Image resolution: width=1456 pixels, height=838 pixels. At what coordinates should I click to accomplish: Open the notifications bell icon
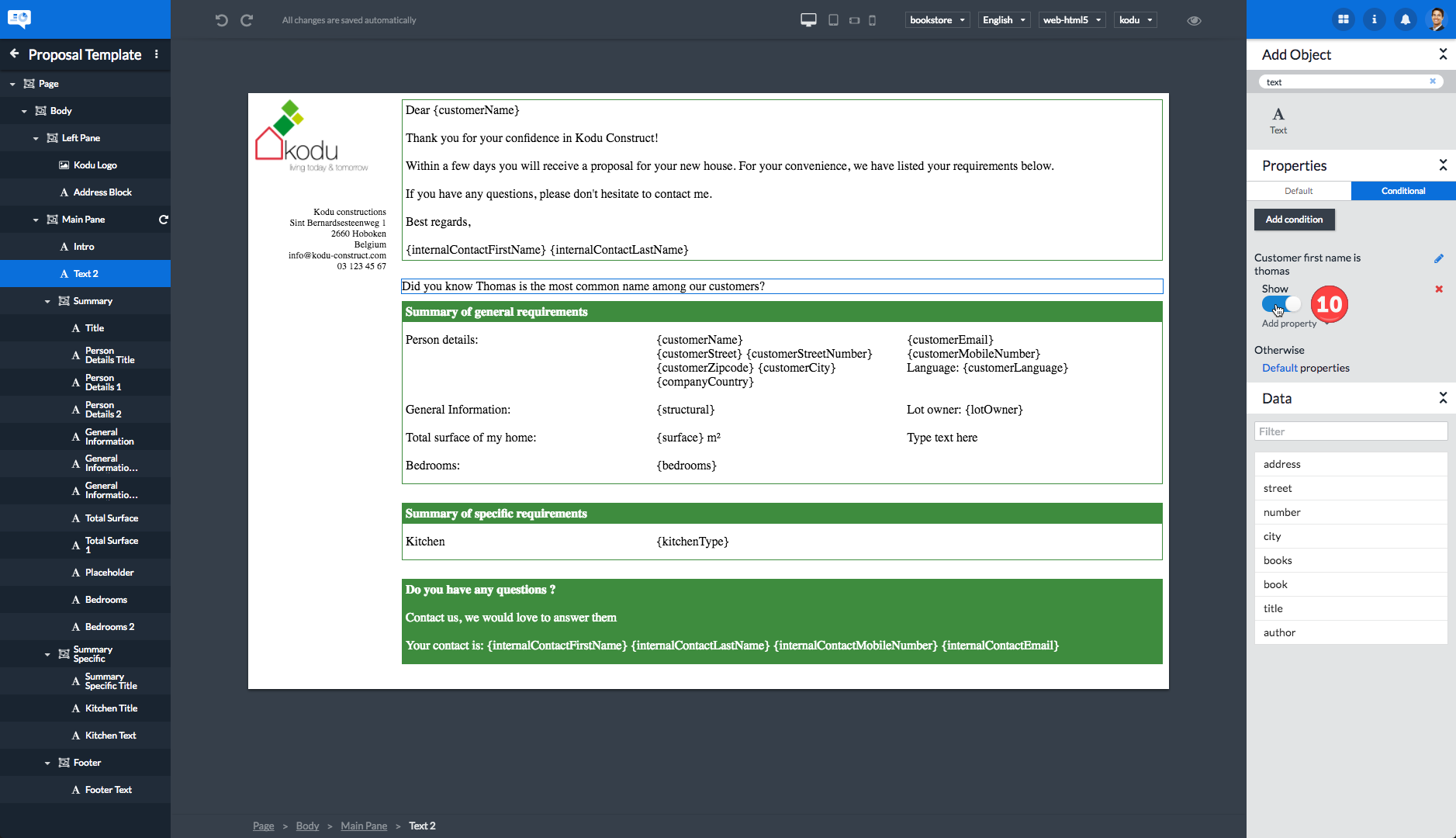(x=1405, y=19)
